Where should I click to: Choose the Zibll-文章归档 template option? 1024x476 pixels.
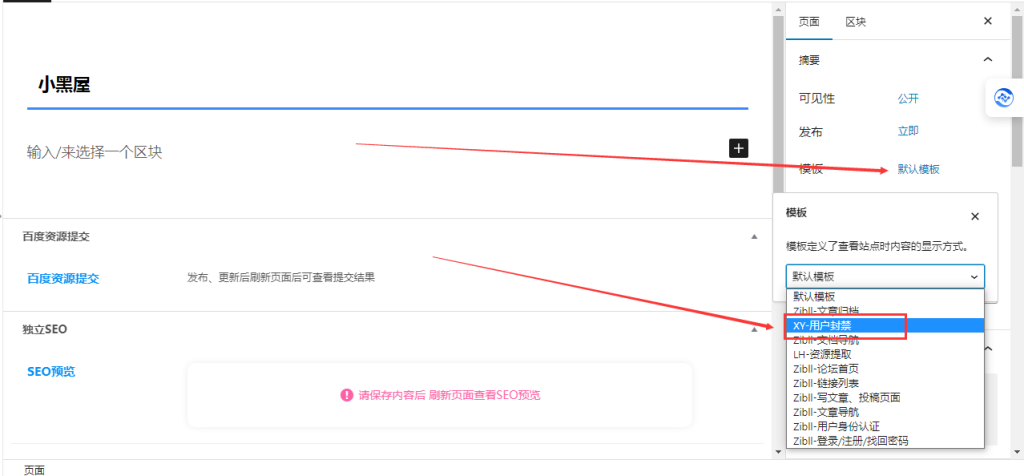pos(885,309)
